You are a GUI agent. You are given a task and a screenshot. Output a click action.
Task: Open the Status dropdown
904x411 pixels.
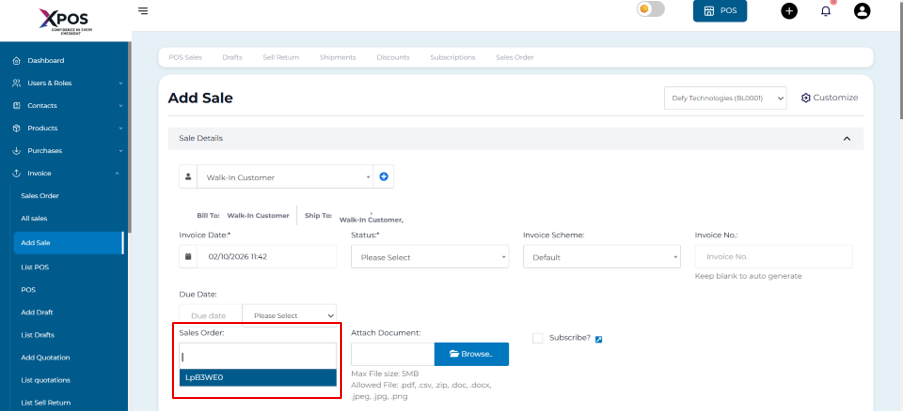(x=428, y=257)
